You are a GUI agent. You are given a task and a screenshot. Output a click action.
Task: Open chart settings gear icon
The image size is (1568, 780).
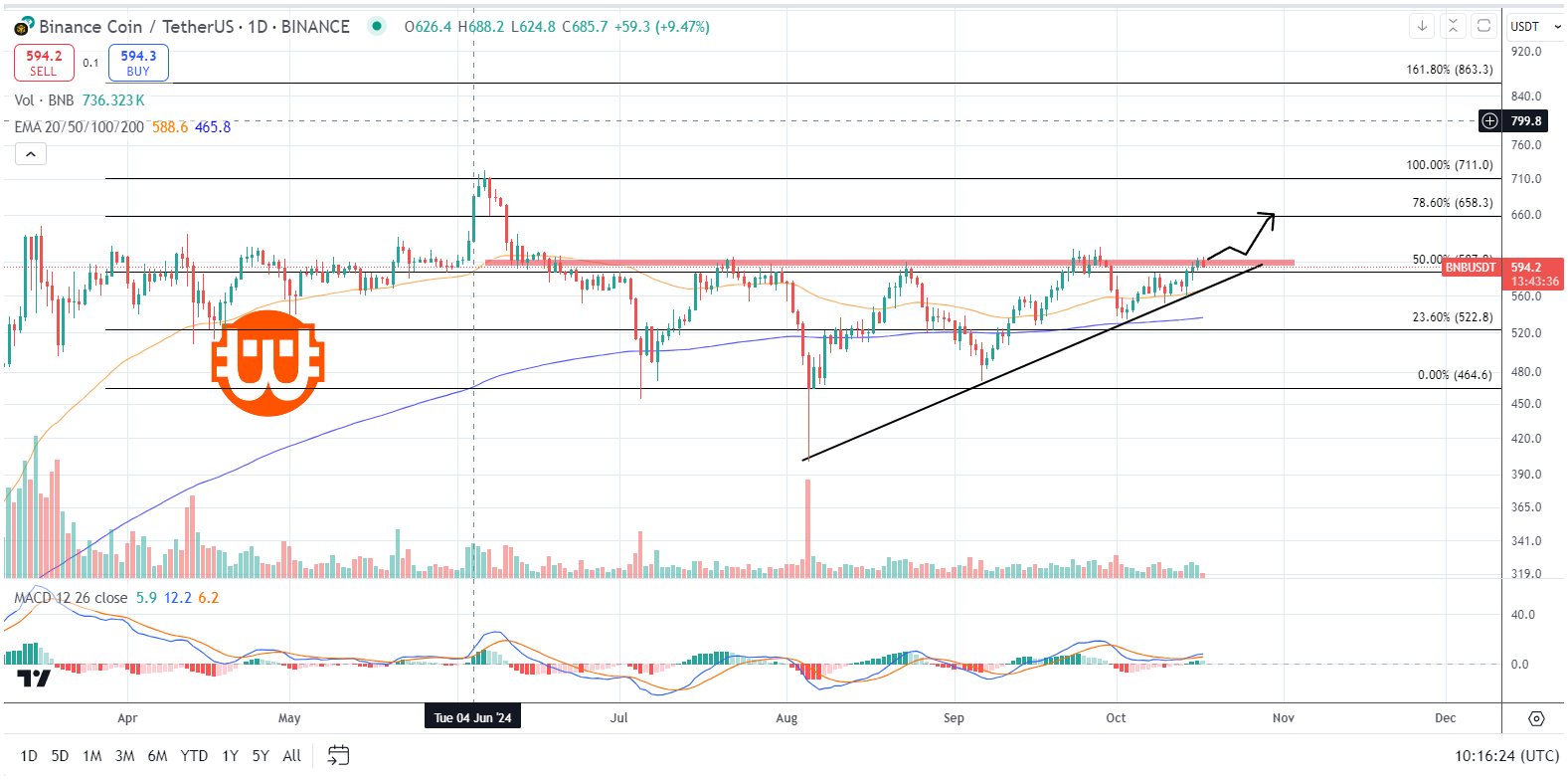1536,718
